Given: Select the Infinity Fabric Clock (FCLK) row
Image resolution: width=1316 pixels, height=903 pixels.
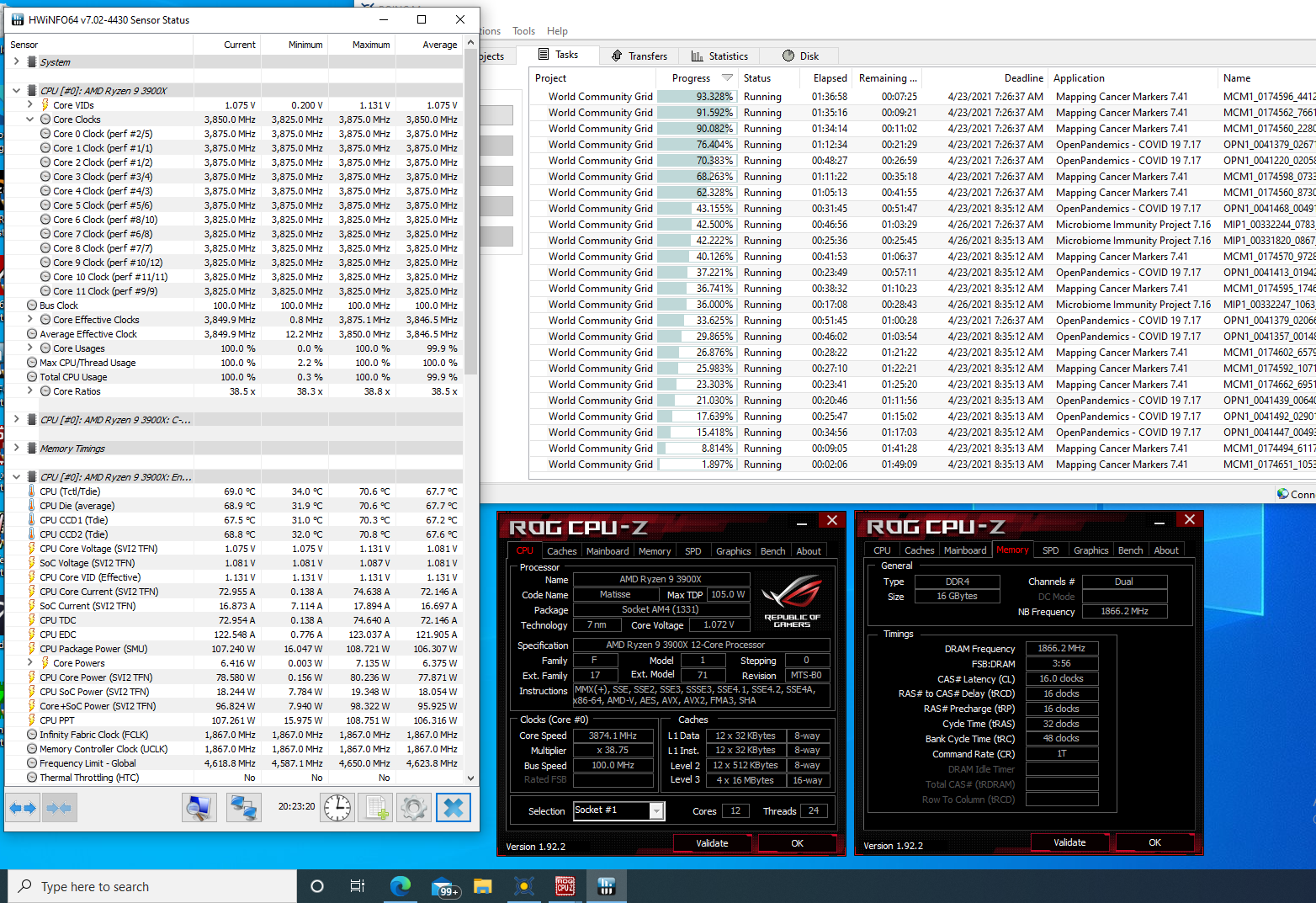Looking at the screenshot, I should tap(234, 735).
